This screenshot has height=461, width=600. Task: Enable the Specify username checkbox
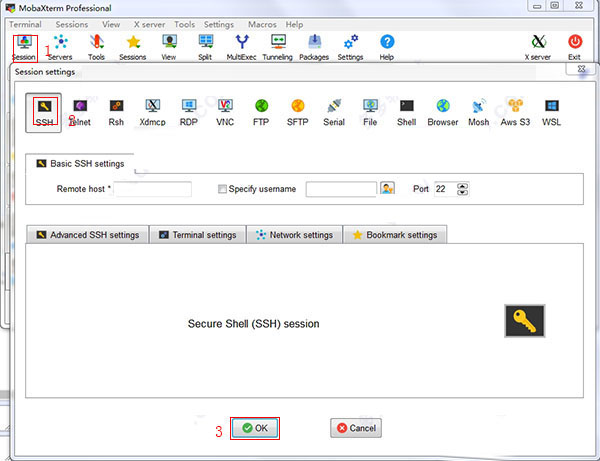222,188
